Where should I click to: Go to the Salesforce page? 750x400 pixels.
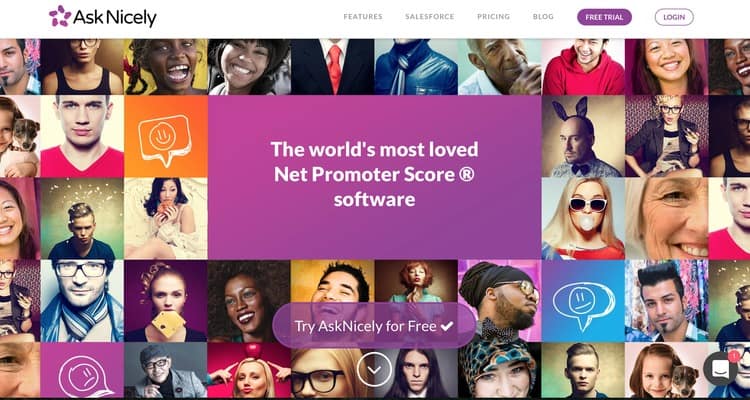tap(430, 17)
